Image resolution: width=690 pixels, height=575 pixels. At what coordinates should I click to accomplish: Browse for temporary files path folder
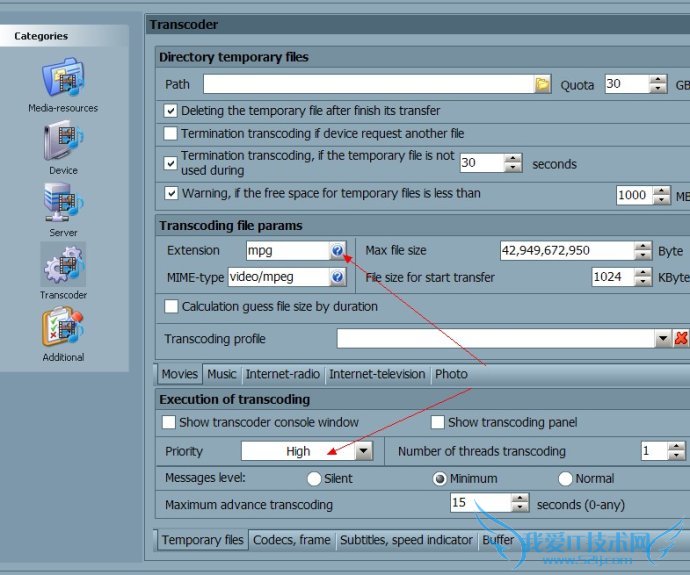pyautogui.click(x=543, y=84)
